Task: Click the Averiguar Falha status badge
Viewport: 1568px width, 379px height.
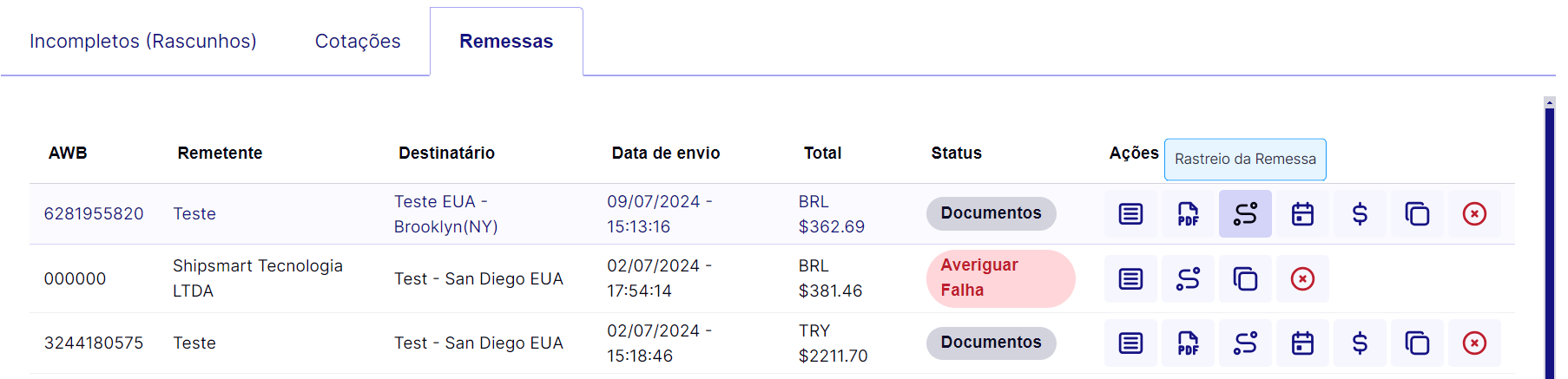Action: click(1000, 278)
